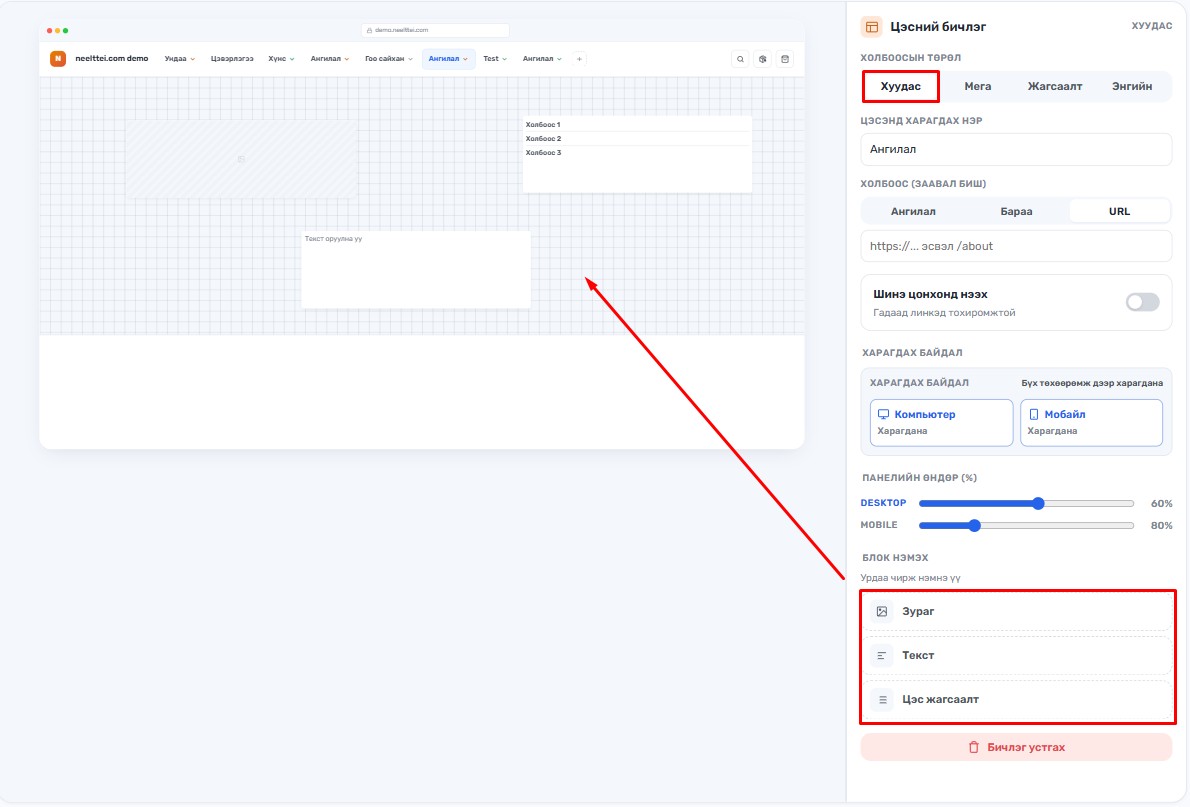Click the Цэсний бичлэг panel header icon

[x=871, y=27]
